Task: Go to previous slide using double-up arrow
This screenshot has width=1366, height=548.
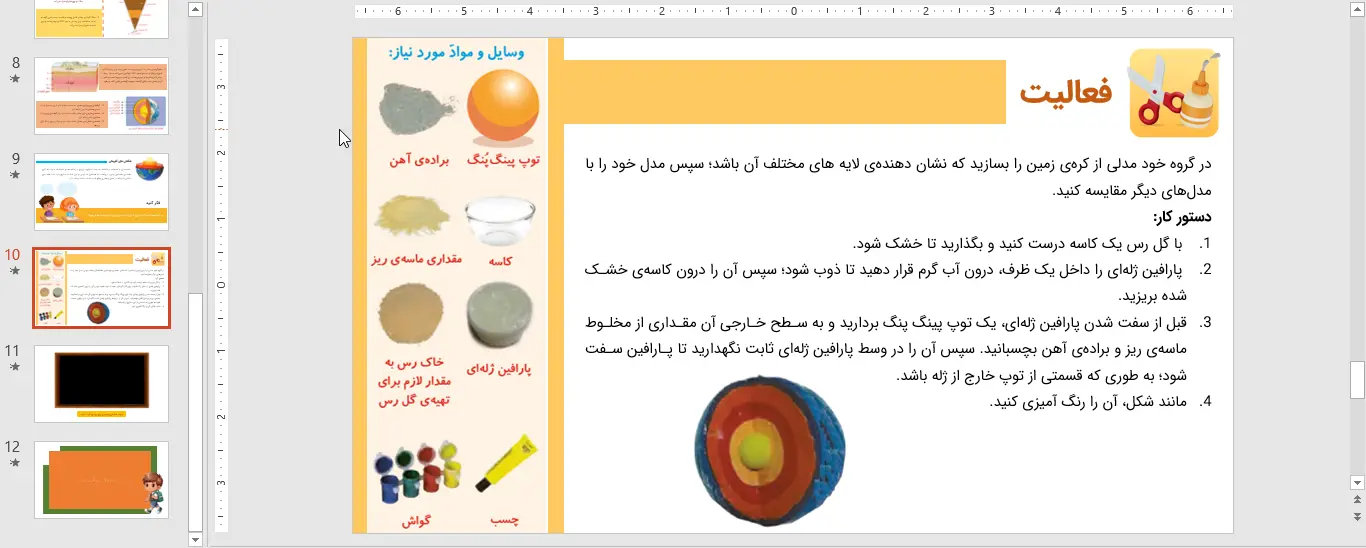Action: pos(1357,499)
